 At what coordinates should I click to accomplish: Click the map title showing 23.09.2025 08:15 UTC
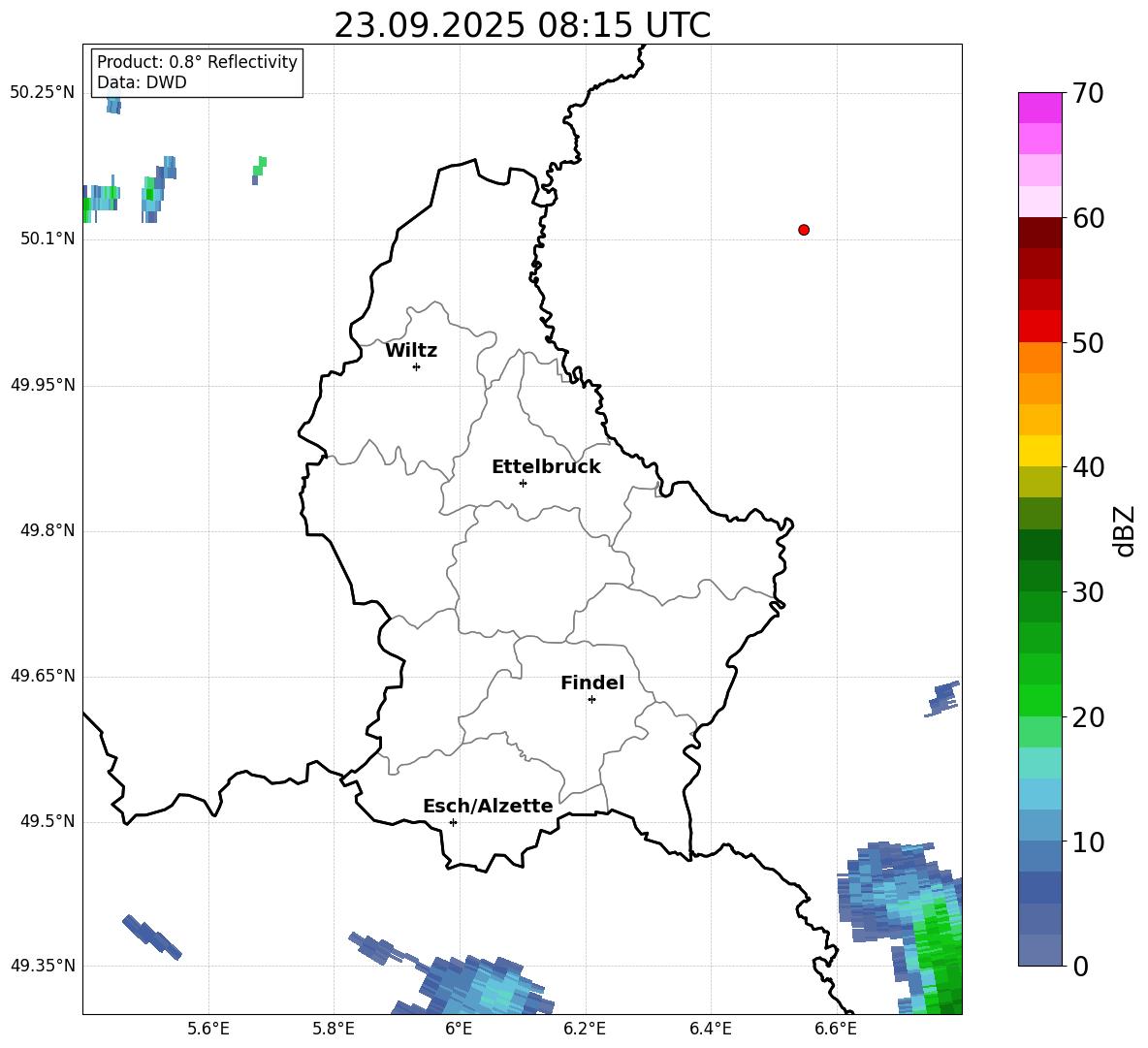tap(522, 25)
